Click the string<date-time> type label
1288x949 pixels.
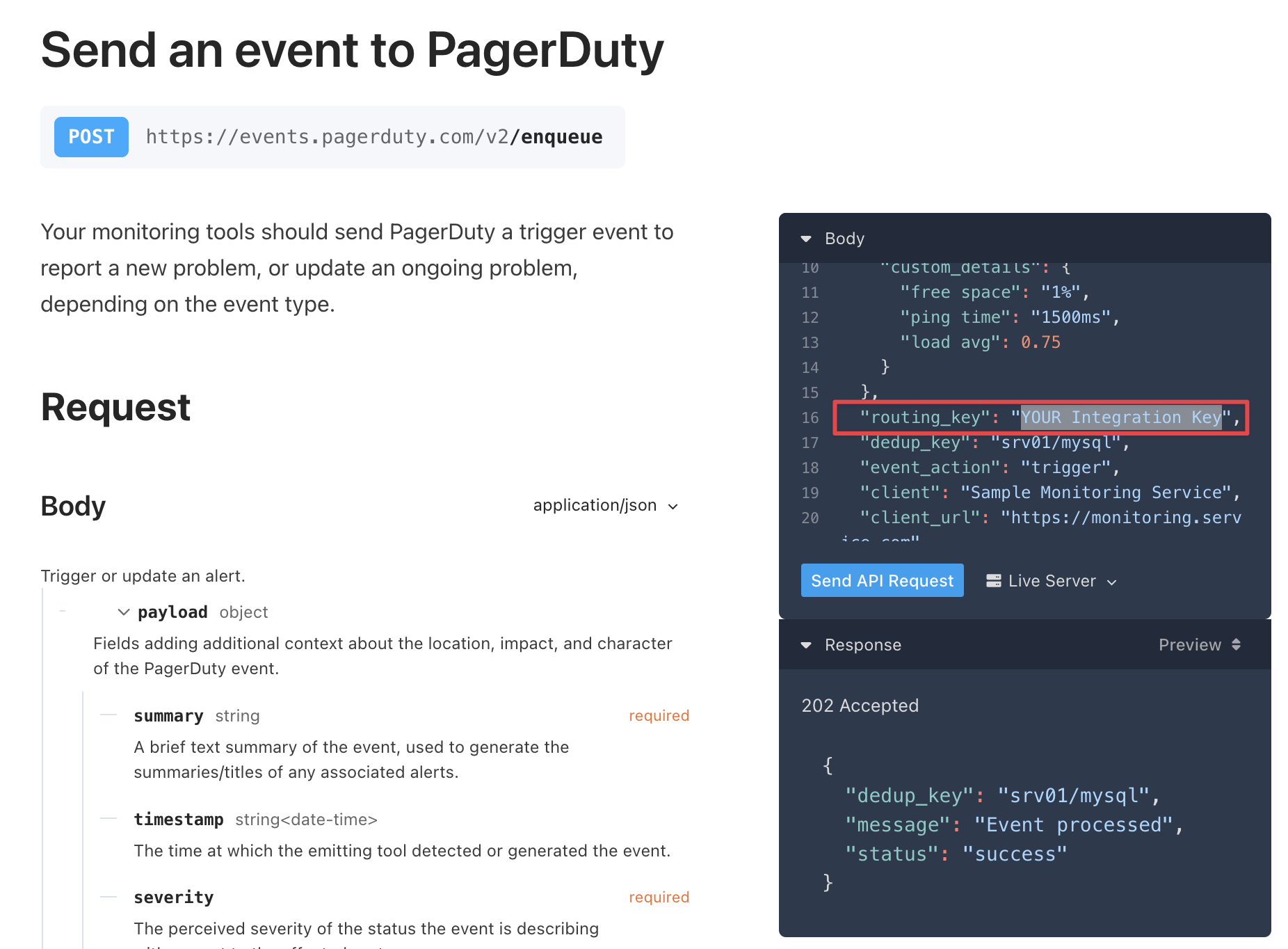tap(306, 820)
